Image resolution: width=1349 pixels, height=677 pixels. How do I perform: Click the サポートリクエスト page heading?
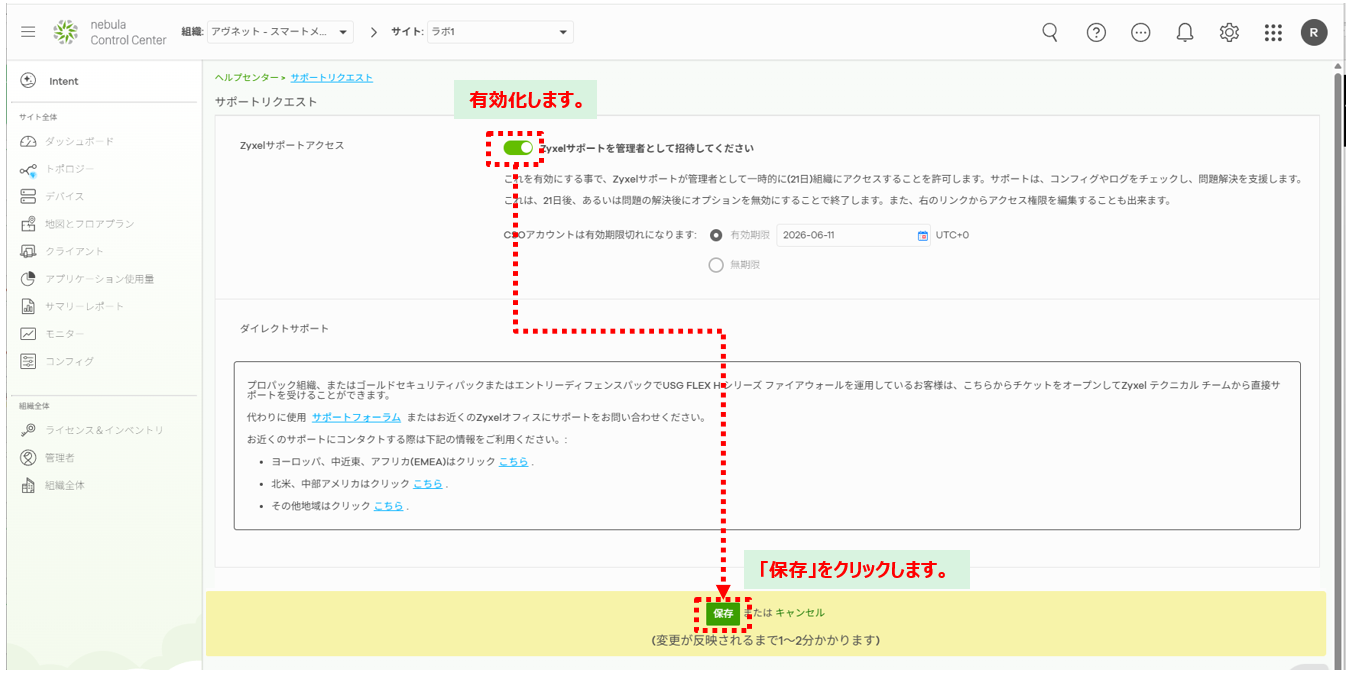click(266, 102)
